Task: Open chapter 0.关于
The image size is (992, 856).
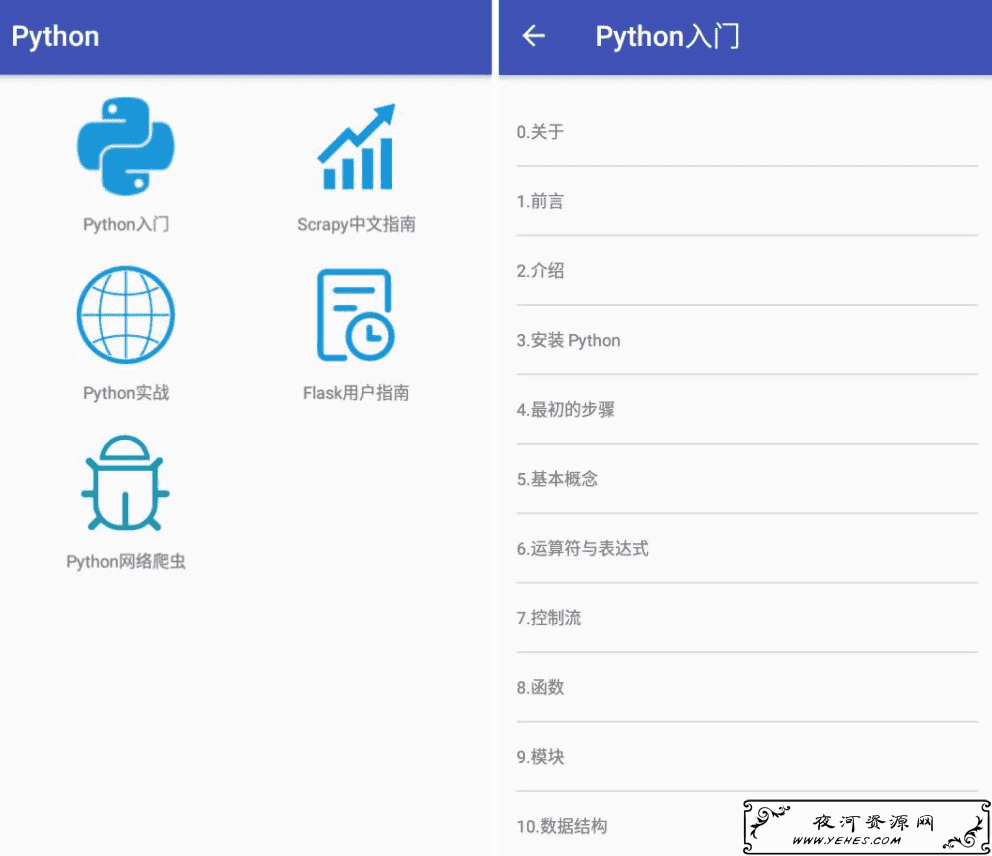Action: coord(747,132)
